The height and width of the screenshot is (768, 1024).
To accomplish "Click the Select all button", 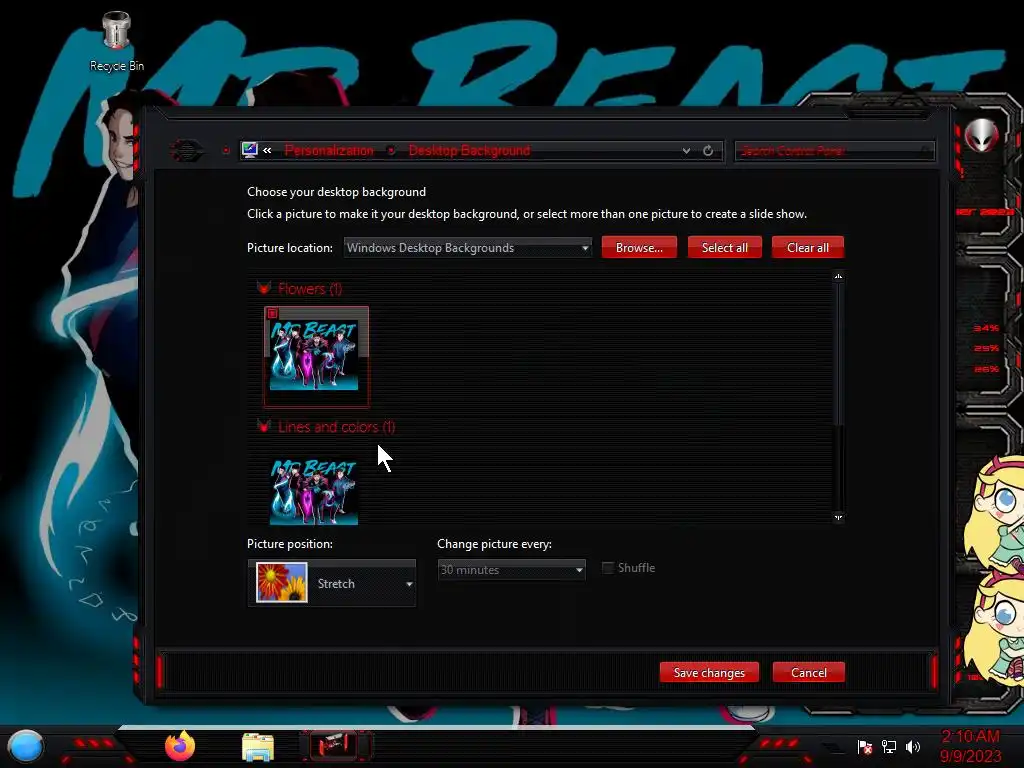I will (x=724, y=248).
